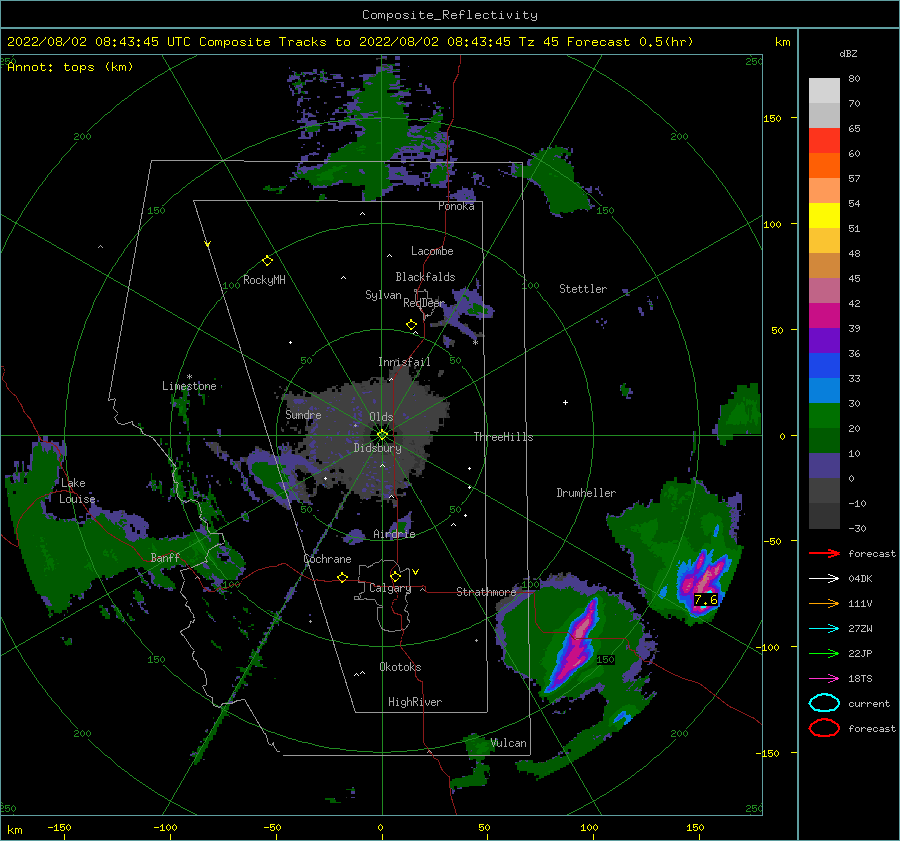Click the cyan current ellipse icon
900x841 pixels.
pos(824,703)
